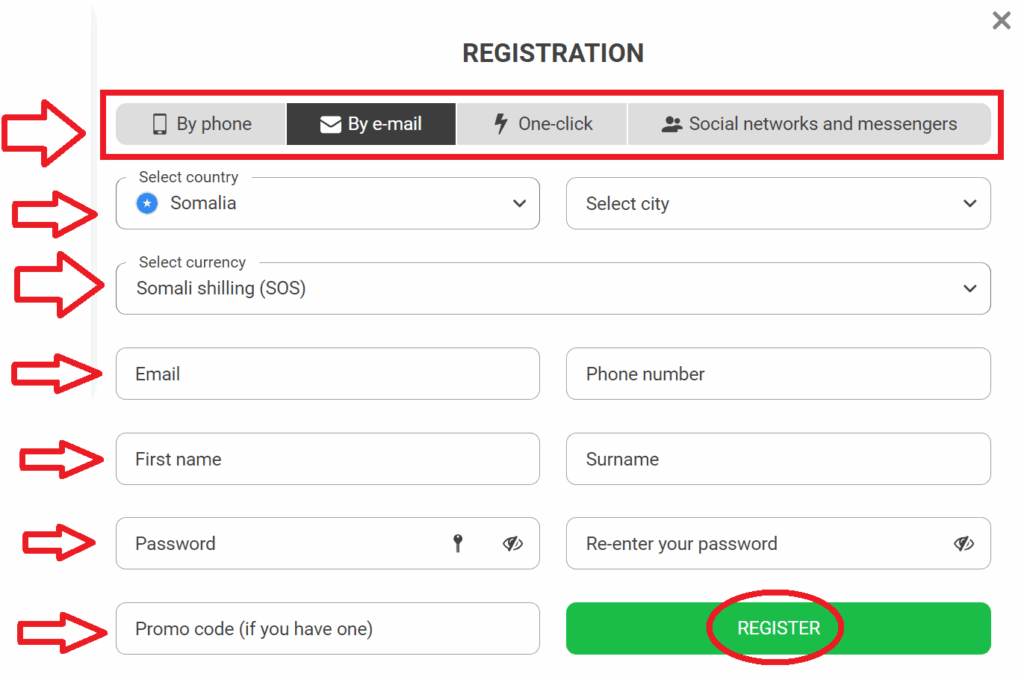Click the phone icon on By phone tab
Viewport: 1024px width, 680px height.
[160, 124]
